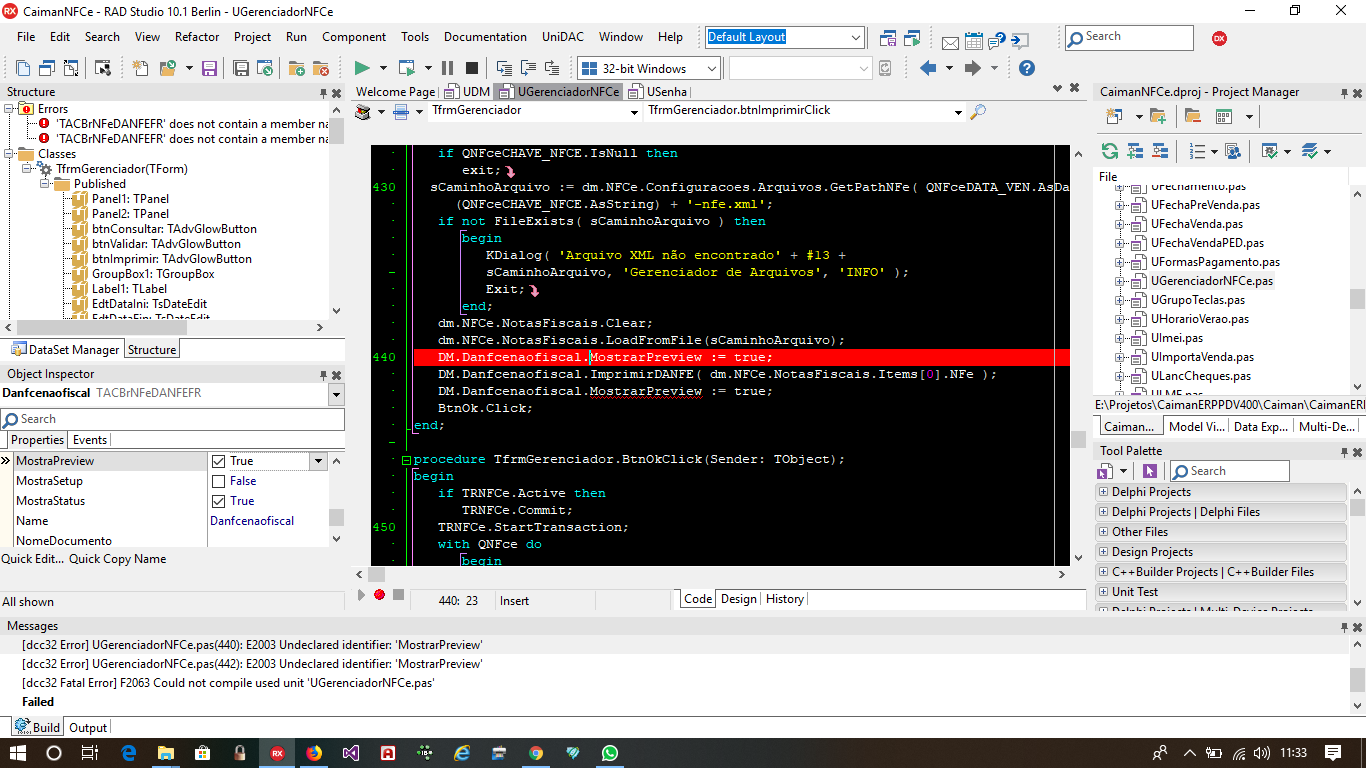Collapse the BtnOkClick procedure fold marker
Viewport: 1366px width, 768px height.
point(405,460)
